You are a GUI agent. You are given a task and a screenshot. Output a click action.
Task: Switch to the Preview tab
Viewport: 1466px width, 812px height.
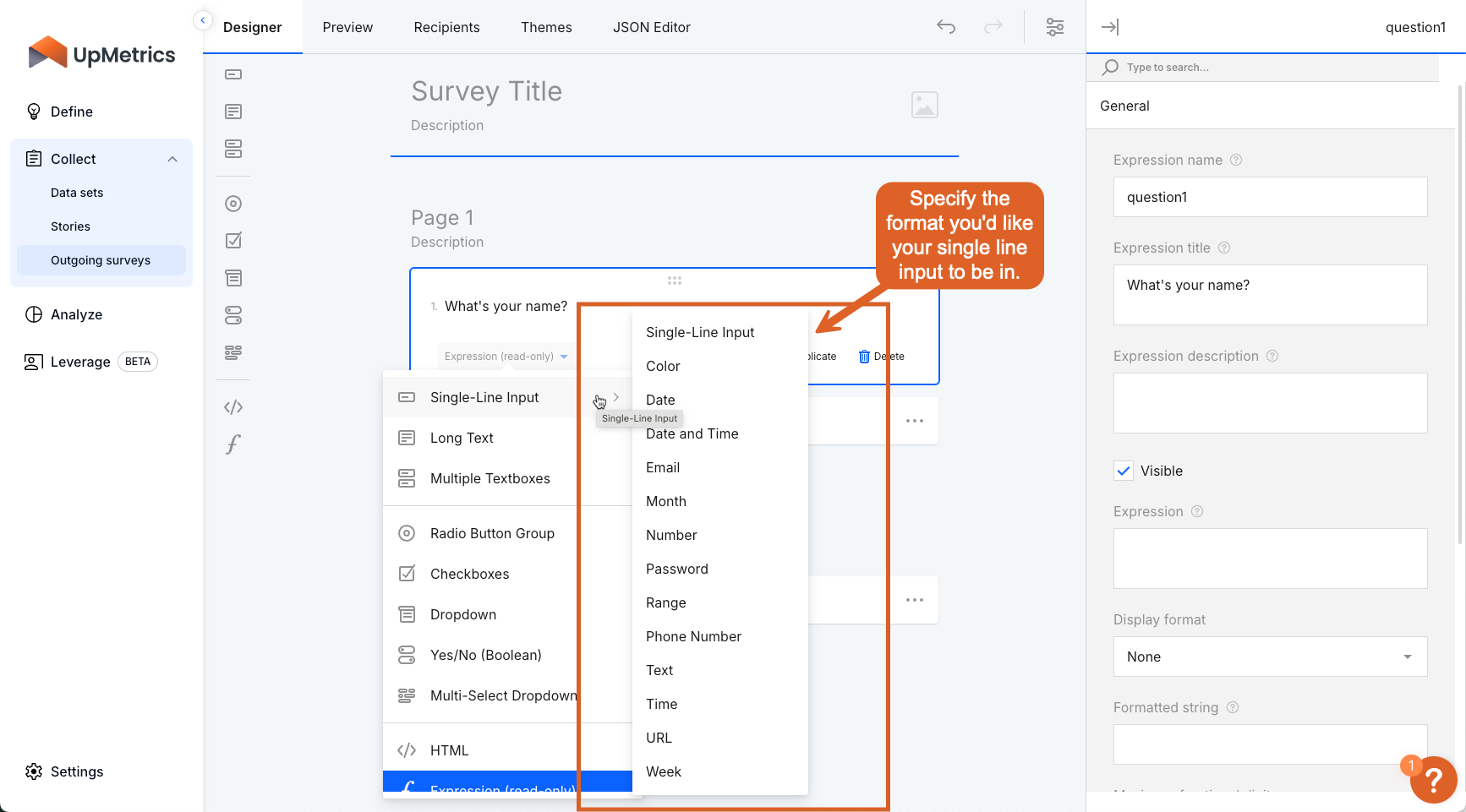pyautogui.click(x=347, y=27)
